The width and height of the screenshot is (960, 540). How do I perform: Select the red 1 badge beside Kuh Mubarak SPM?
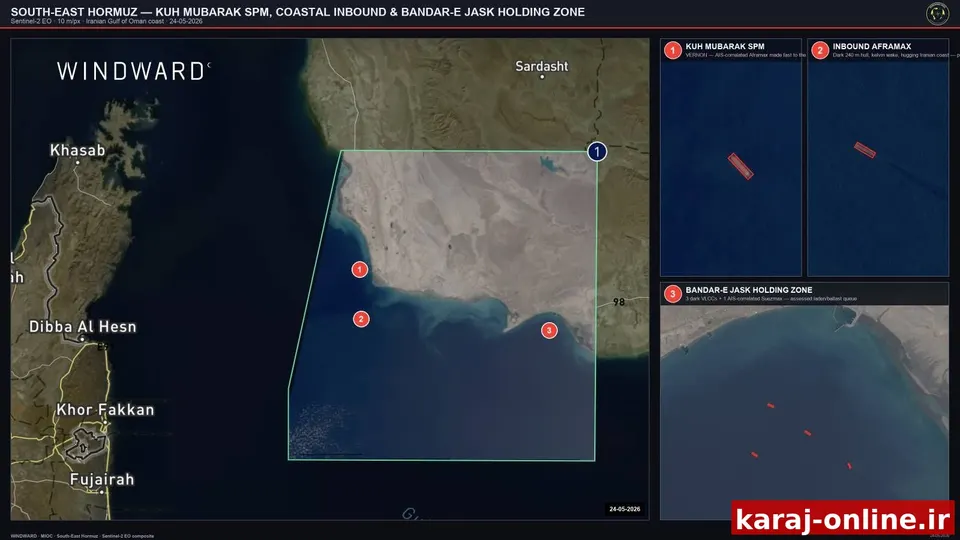672,50
